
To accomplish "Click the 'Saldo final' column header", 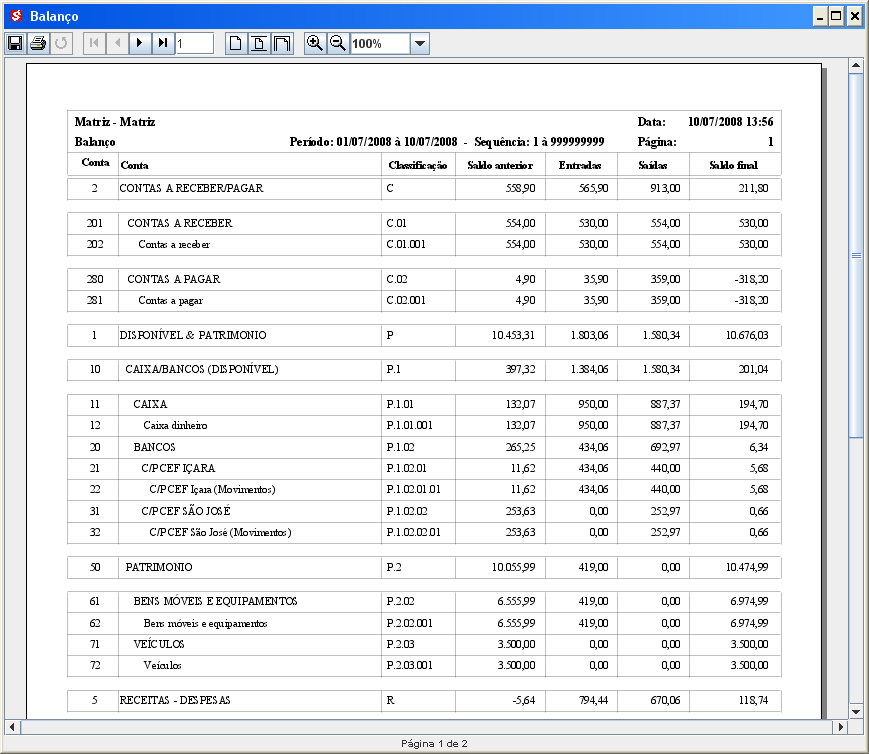I will pos(733,166).
